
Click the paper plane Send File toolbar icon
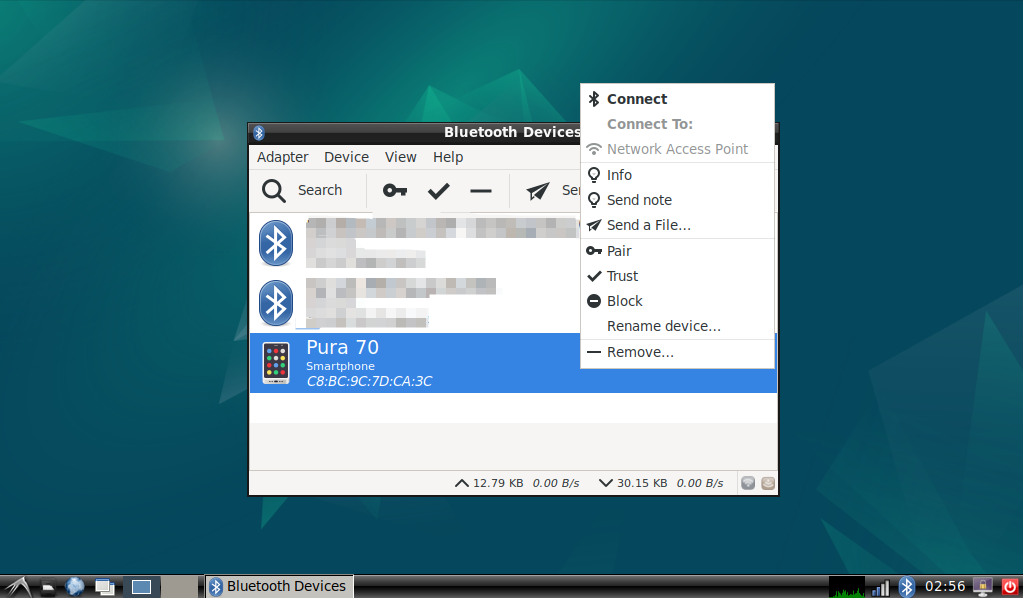tap(538, 190)
